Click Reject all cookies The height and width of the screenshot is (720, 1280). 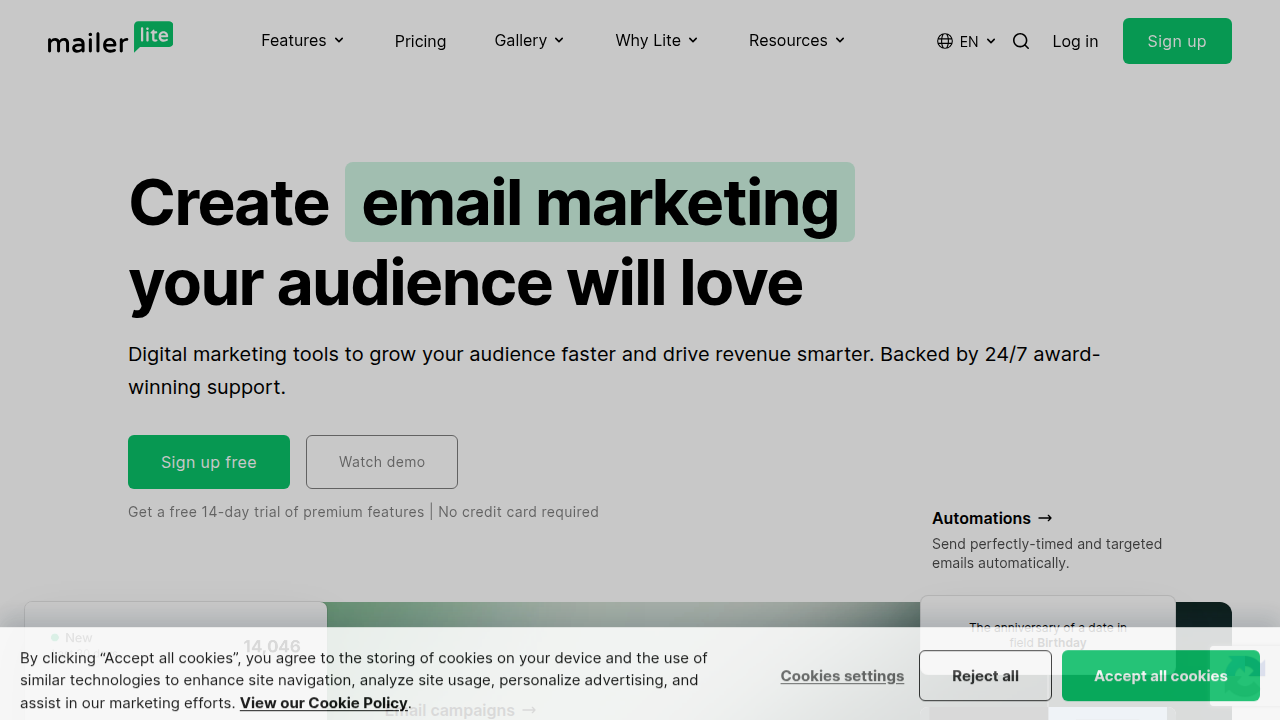985,676
